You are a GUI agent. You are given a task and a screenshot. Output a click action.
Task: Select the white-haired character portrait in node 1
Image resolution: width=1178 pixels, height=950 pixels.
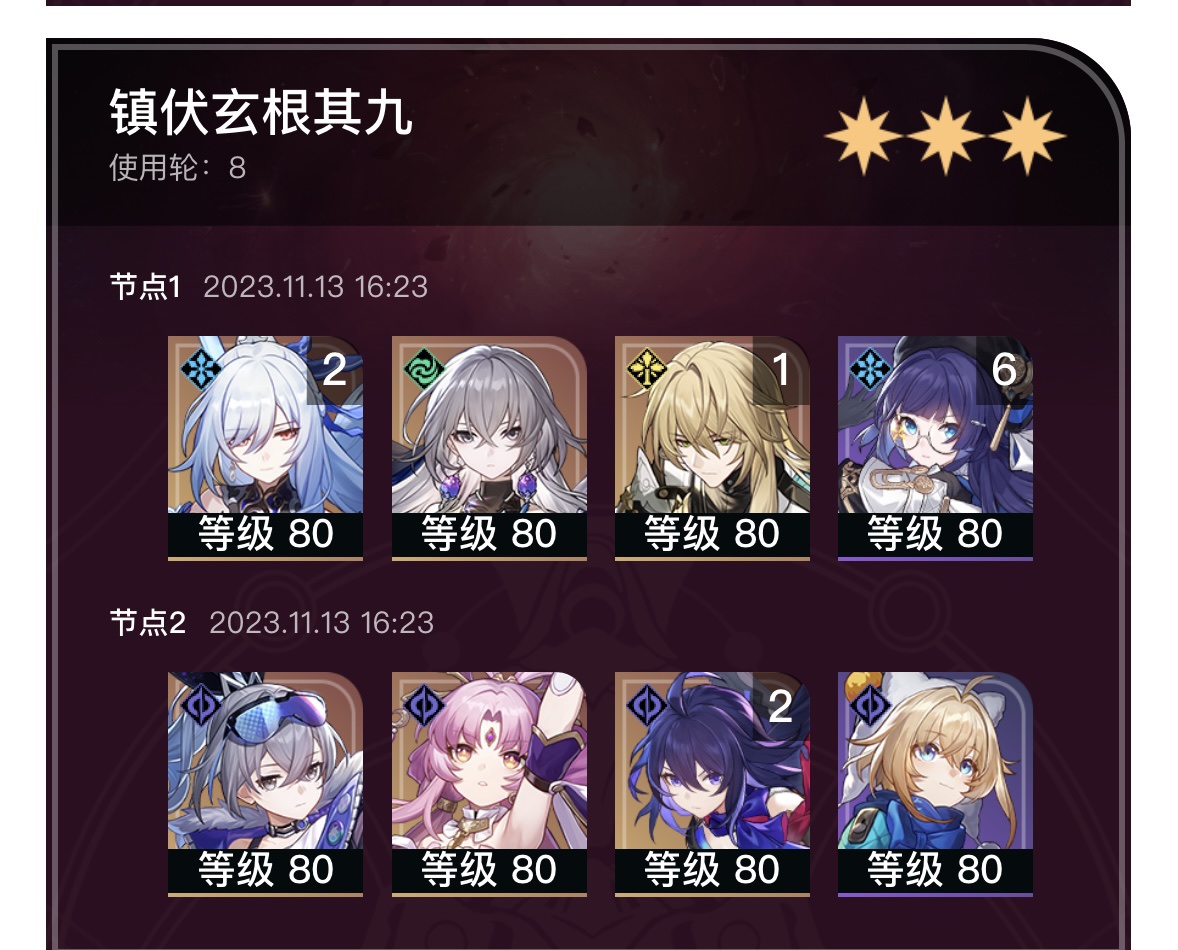[x=265, y=448]
